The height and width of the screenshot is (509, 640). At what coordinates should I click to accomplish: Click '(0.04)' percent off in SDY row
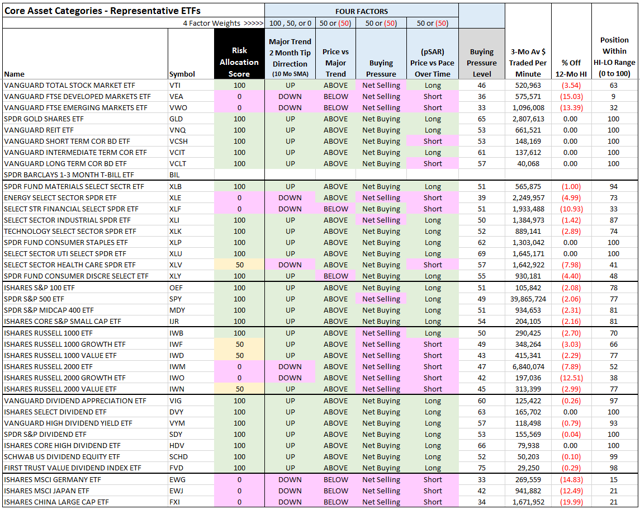pos(570,435)
